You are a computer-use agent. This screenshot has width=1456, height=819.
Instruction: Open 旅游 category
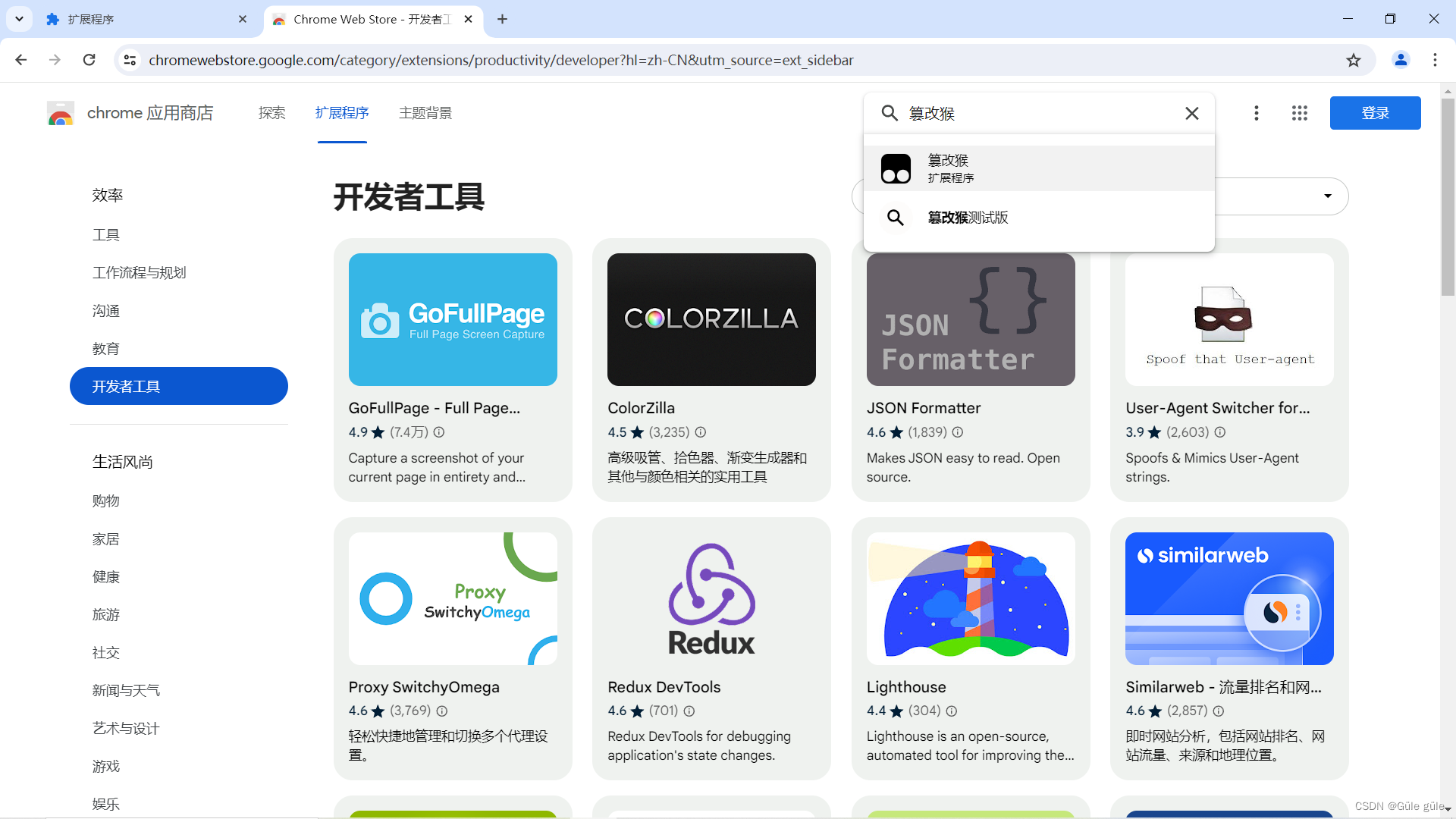point(106,615)
